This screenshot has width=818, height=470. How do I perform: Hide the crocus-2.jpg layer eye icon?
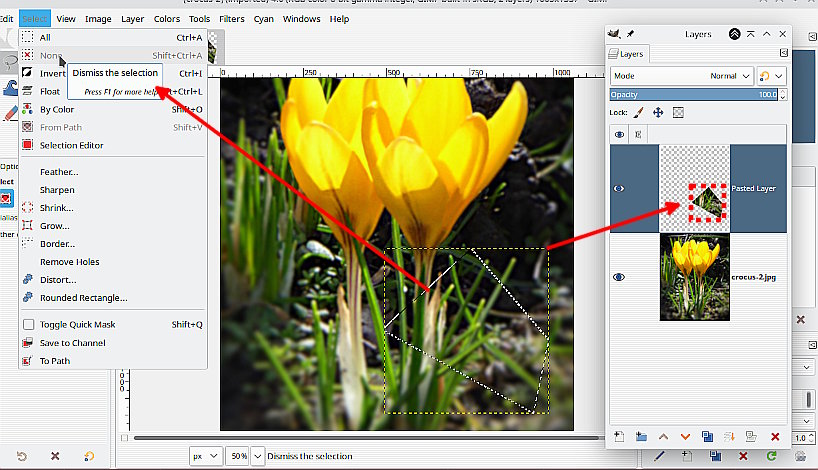coord(619,277)
